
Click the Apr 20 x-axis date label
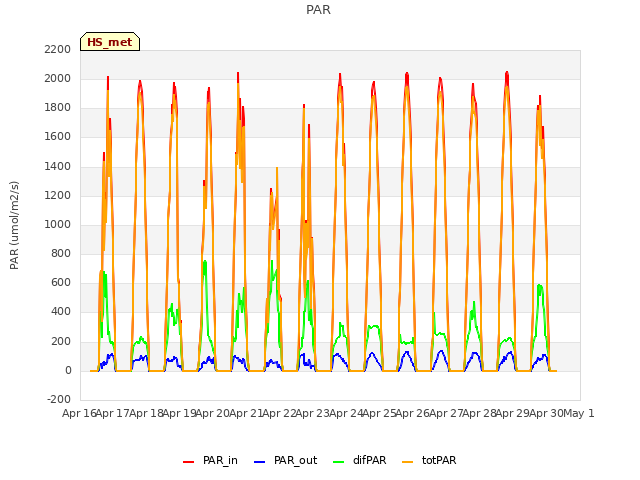213,413
